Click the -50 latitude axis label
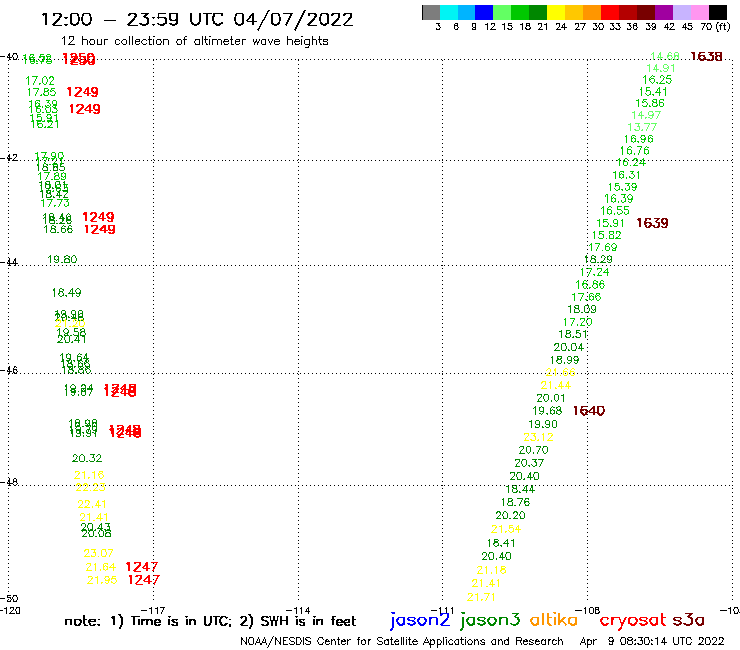 (9, 598)
